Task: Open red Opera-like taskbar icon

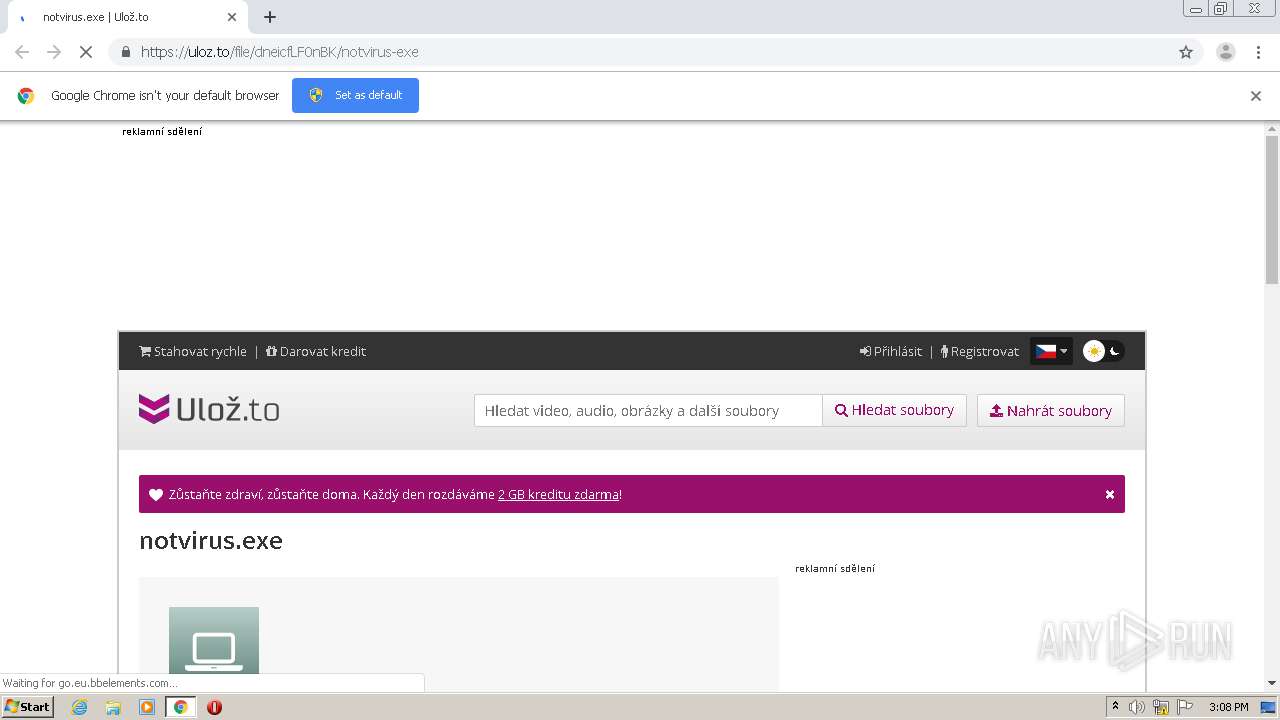Action: tap(214, 707)
